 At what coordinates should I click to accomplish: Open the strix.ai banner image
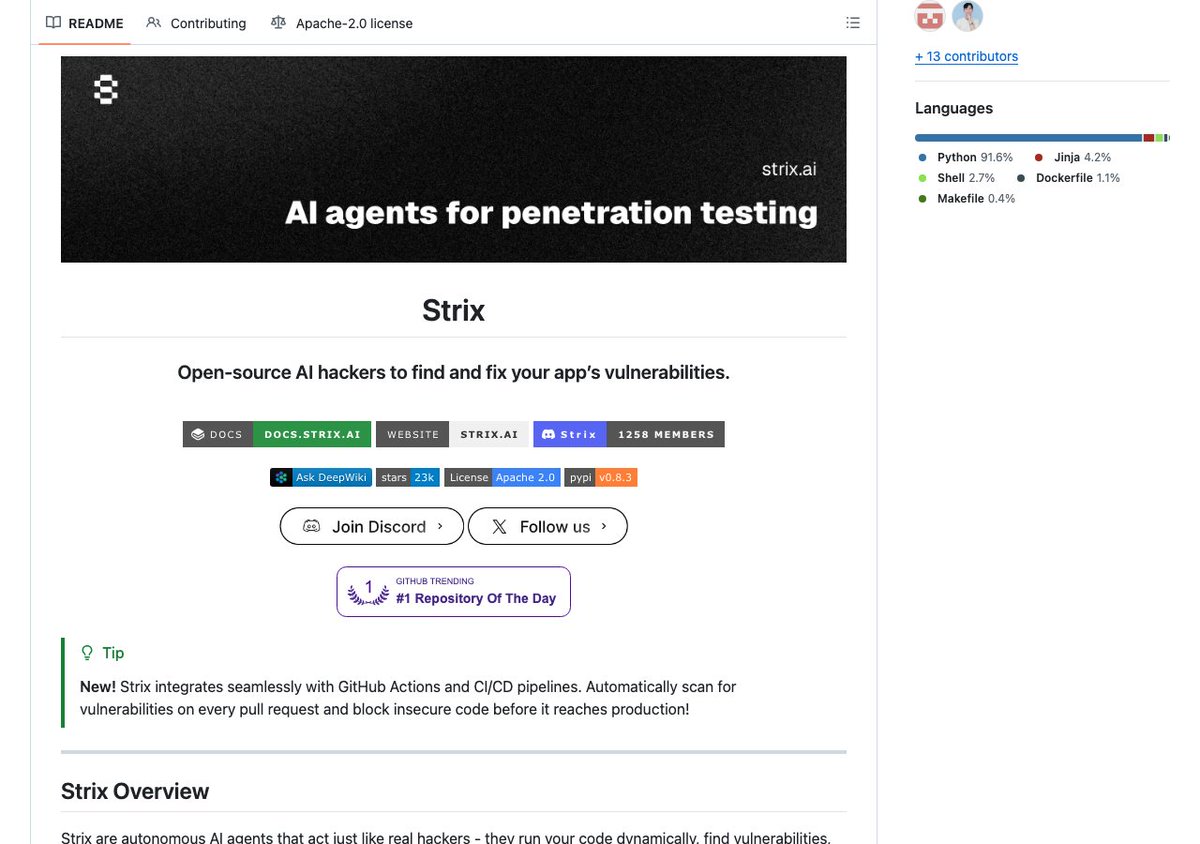[454, 159]
